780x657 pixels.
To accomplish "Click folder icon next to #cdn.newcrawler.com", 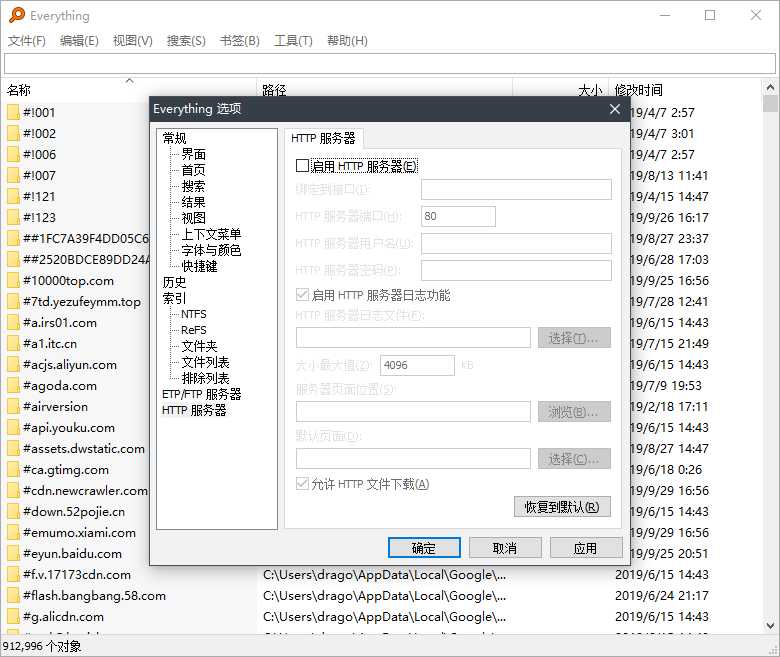I will tap(13, 490).
